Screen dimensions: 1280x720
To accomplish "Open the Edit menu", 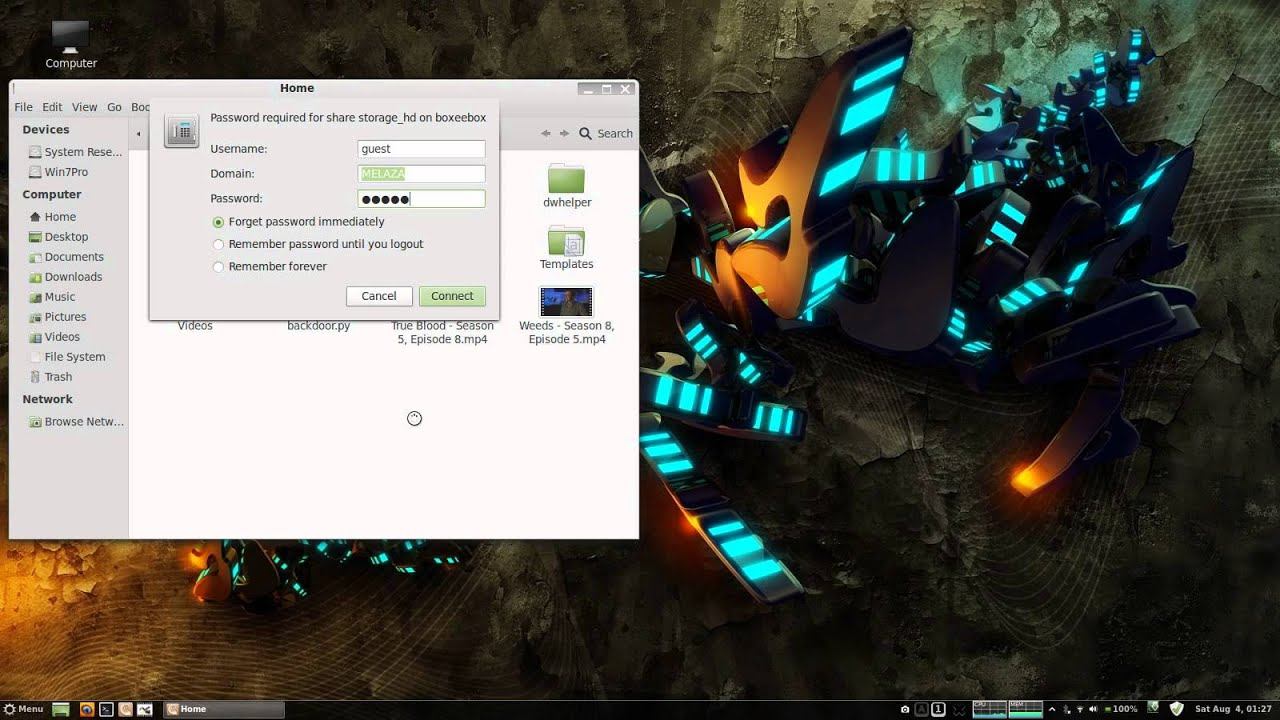I will (x=52, y=107).
